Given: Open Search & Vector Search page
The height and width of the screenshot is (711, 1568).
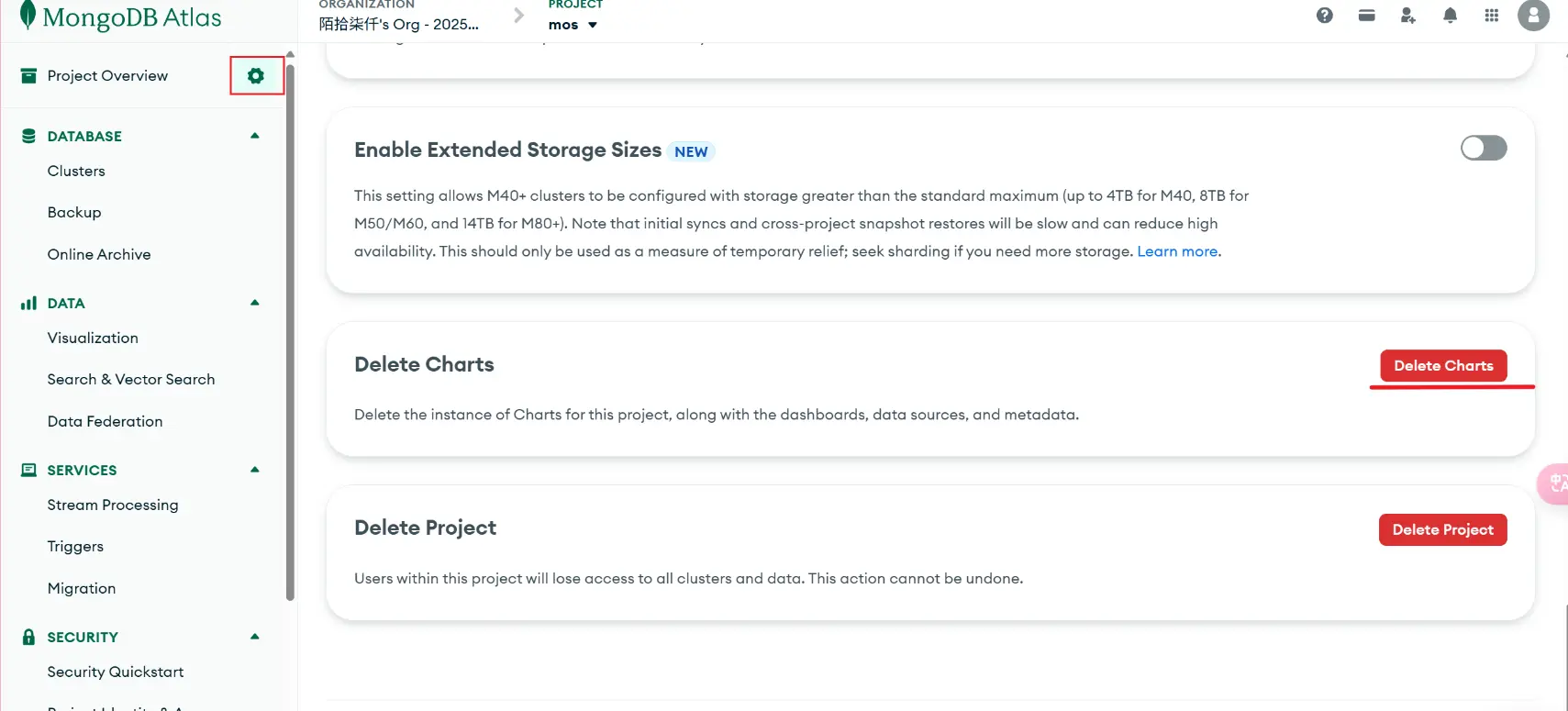Looking at the screenshot, I should point(131,380).
